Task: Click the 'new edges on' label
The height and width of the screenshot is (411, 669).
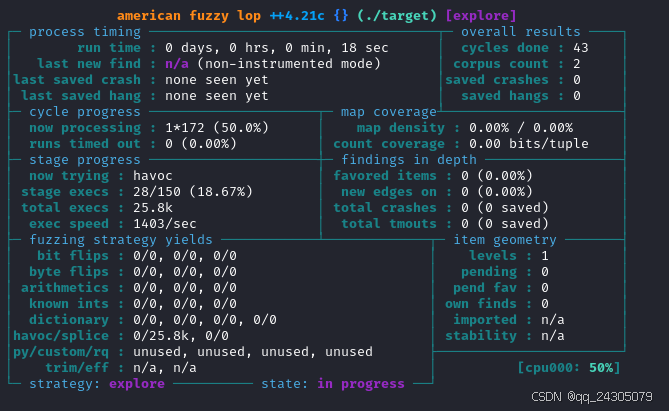Action: point(389,192)
